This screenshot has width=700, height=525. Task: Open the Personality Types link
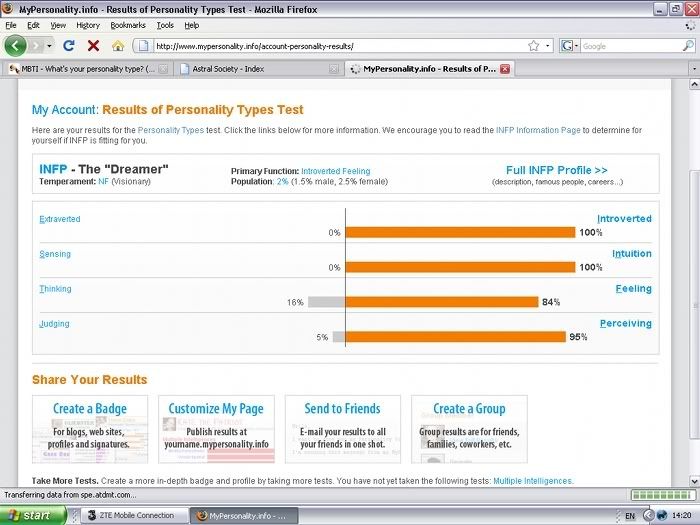pyautogui.click(x=171, y=130)
